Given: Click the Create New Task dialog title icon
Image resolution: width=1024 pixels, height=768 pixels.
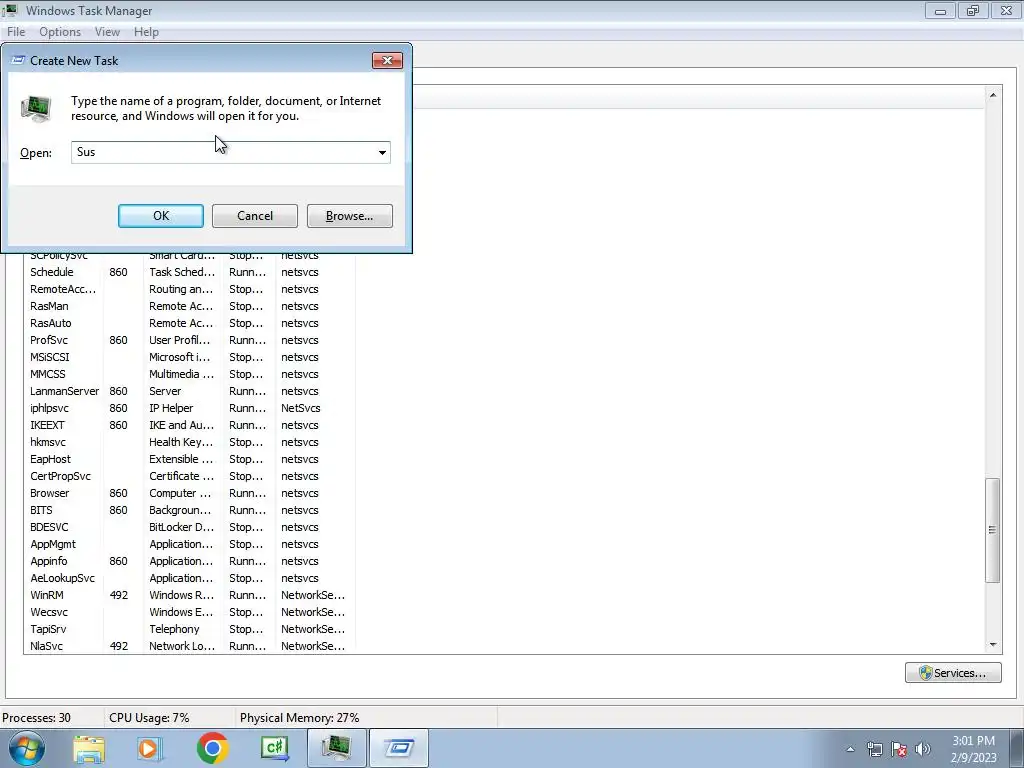Looking at the screenshot, I should [18, 60].
